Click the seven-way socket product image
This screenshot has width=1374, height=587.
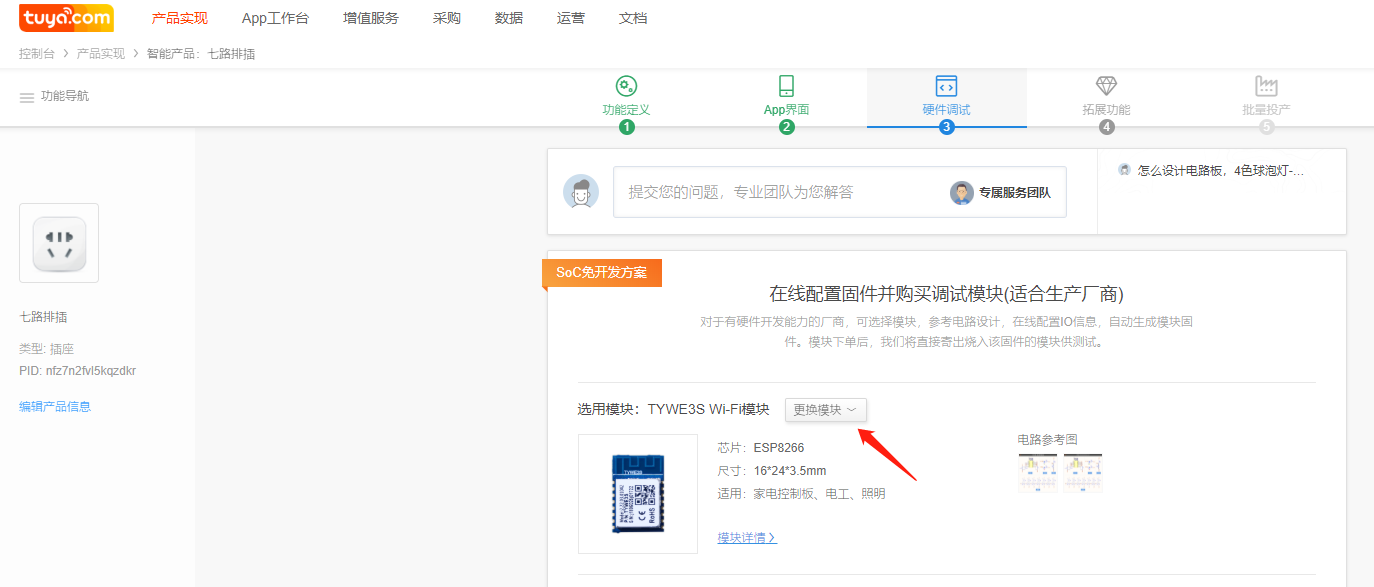click(x=59, y=243)
